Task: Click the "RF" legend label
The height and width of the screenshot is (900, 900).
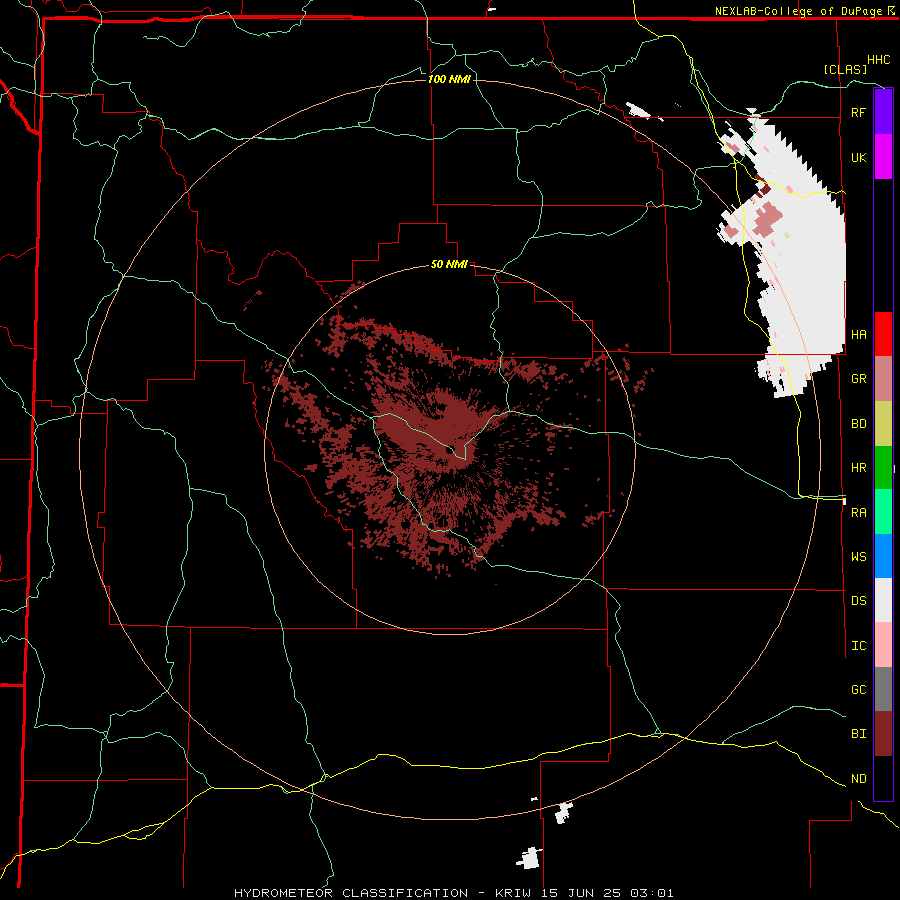Action: point(858,112)
